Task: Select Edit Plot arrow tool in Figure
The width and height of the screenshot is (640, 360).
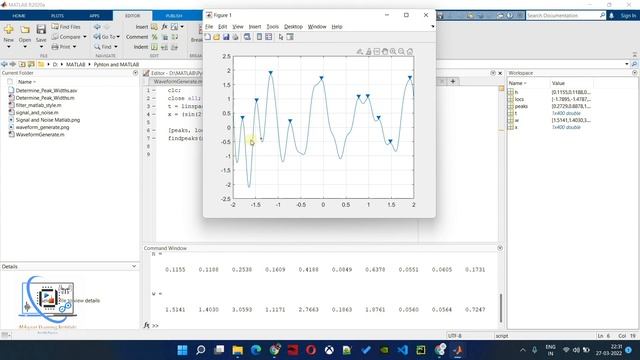Action: 281,37
